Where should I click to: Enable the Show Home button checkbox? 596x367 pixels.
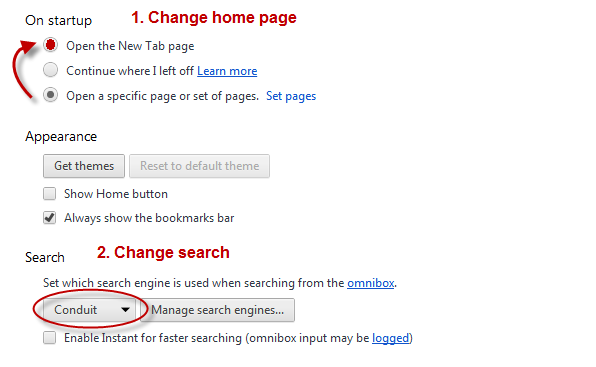[49, 194]
